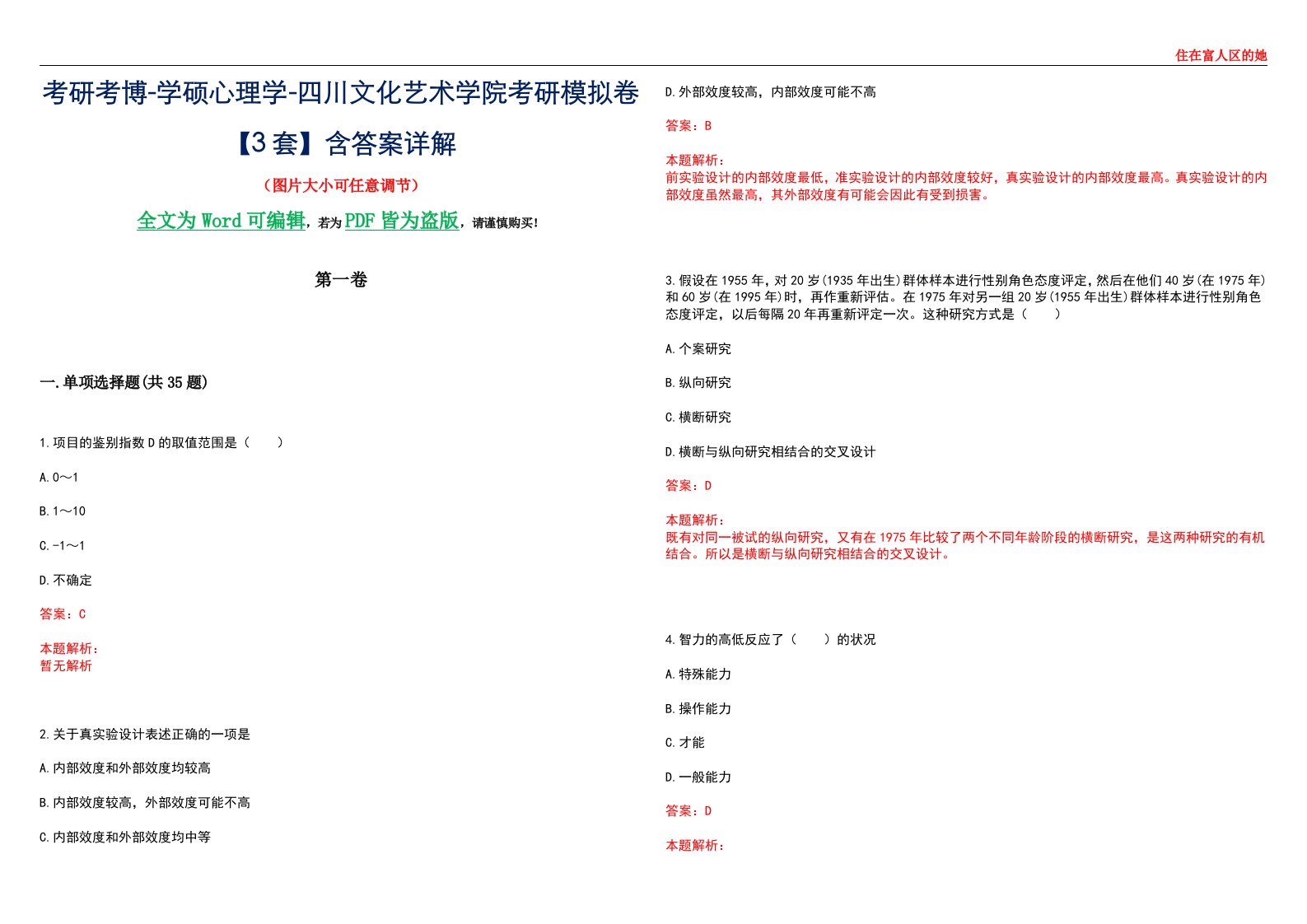Select option D. 一般能力
1307x924 pixels.
point(698,777)
